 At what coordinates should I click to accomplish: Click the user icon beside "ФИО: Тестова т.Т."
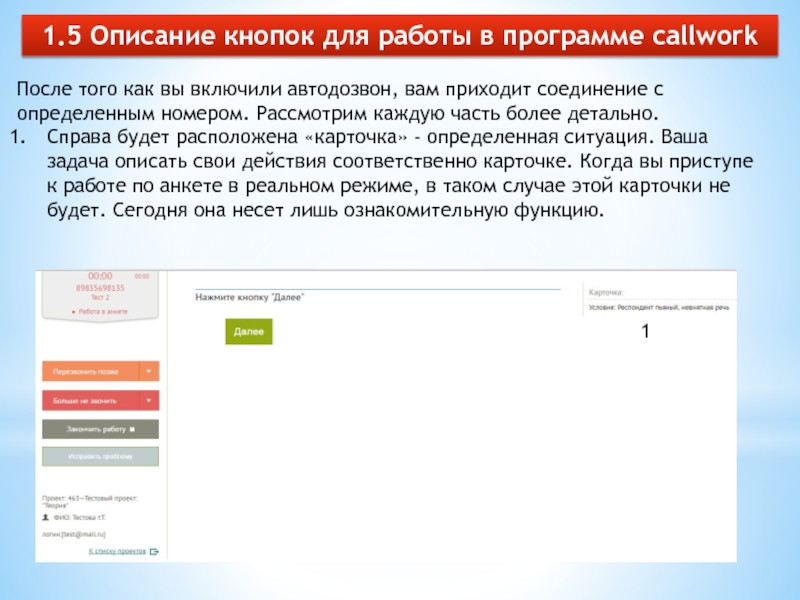click(45, 517)
